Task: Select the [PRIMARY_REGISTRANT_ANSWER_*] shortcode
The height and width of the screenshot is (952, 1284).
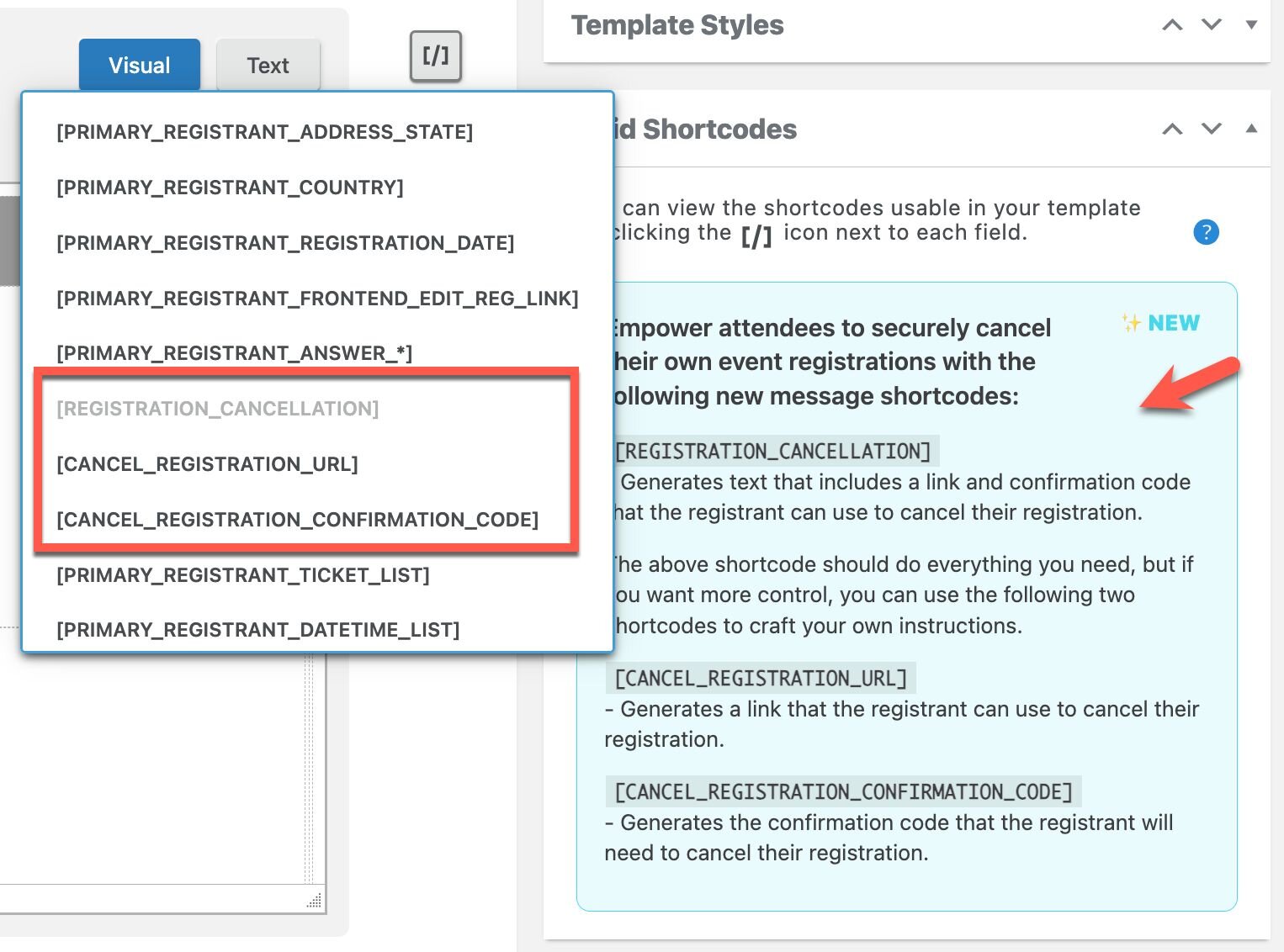Action: click(x=234, y=353)
